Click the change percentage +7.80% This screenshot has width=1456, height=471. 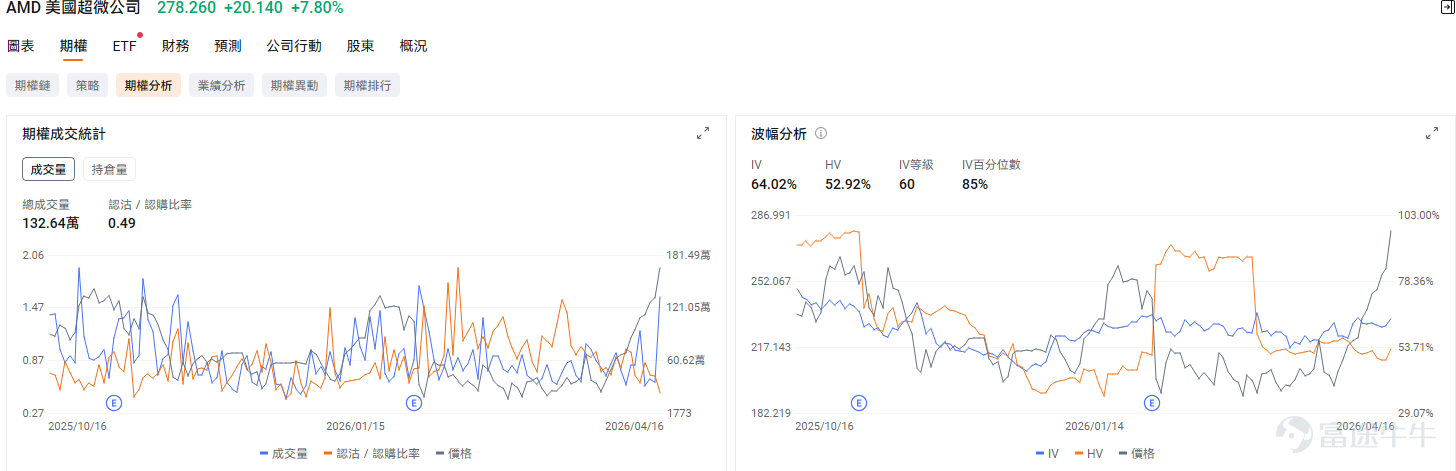[317, 8]
